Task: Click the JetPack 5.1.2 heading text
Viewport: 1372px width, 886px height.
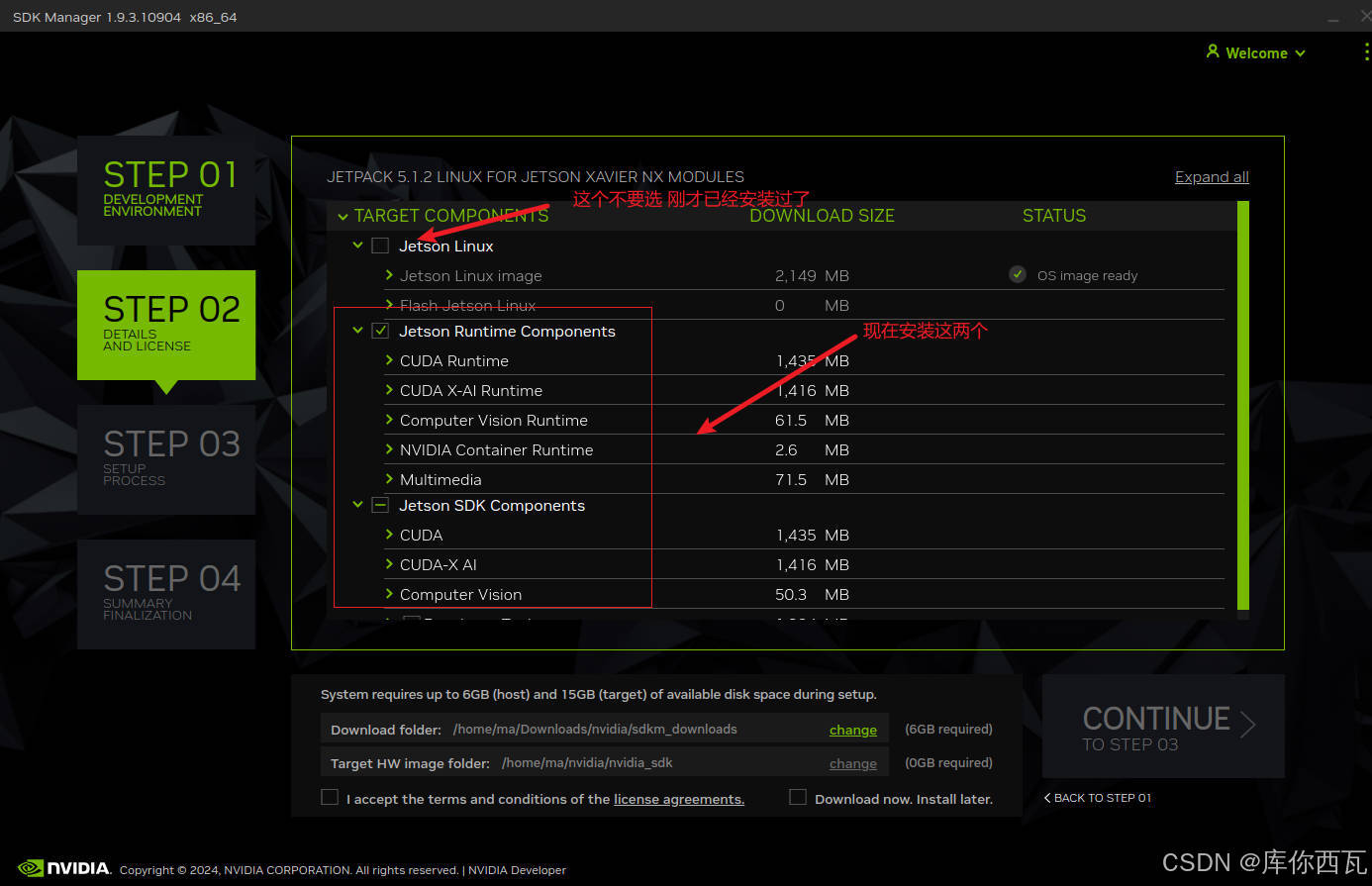Action: pyautogui.click(x=536, y=177)
